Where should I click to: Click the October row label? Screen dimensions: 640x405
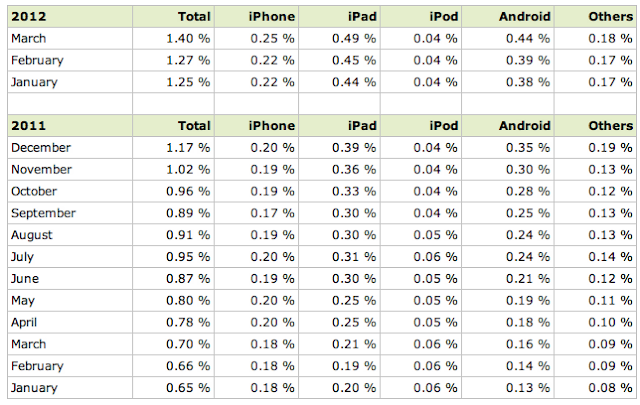click(36, 191)
